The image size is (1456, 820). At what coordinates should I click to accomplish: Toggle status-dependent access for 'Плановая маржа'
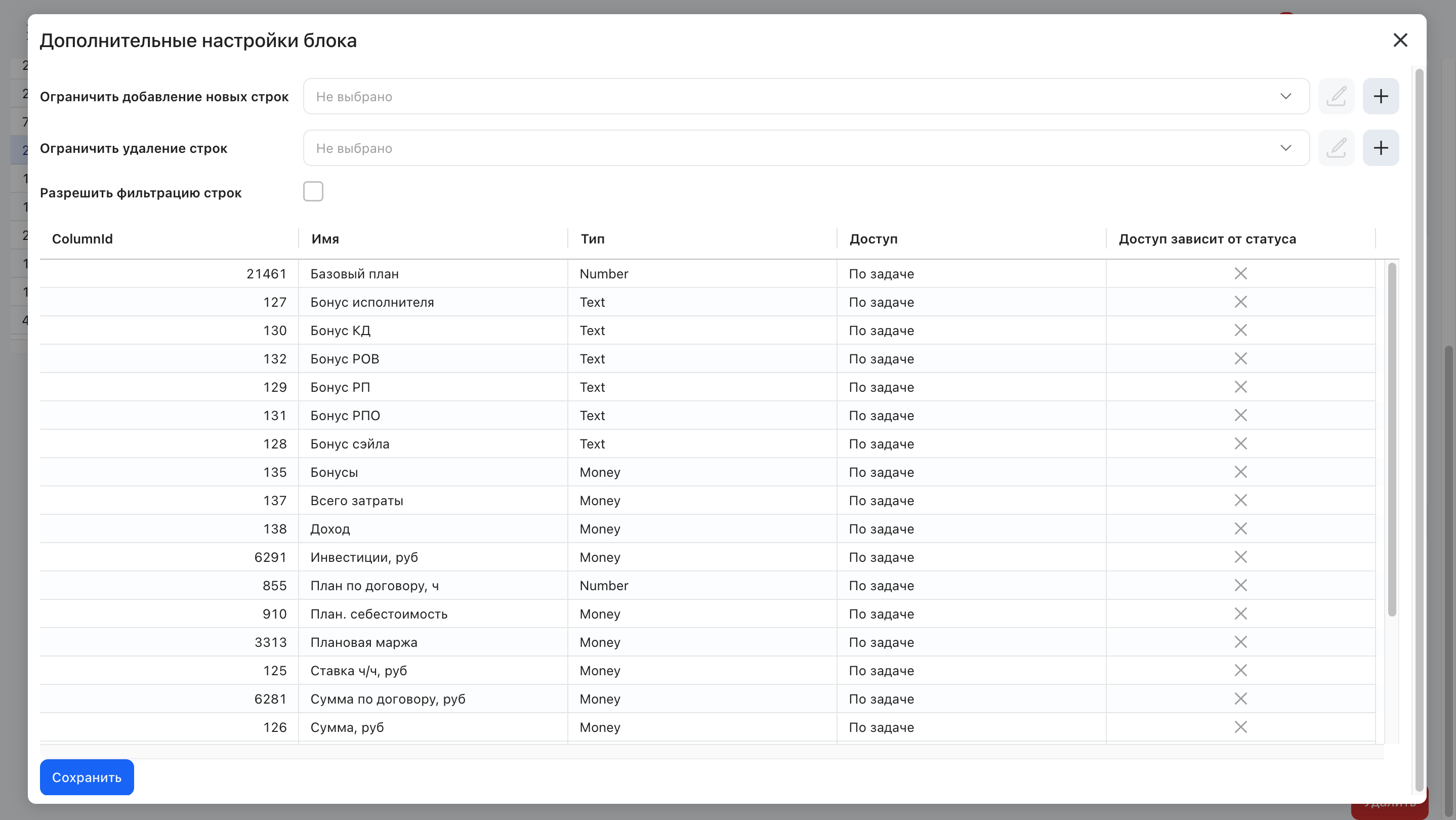coord(1240,642)
